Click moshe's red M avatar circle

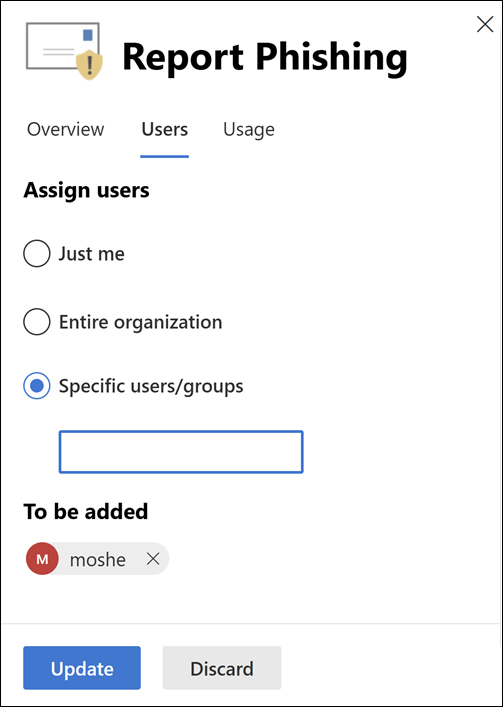pos(42,559)
